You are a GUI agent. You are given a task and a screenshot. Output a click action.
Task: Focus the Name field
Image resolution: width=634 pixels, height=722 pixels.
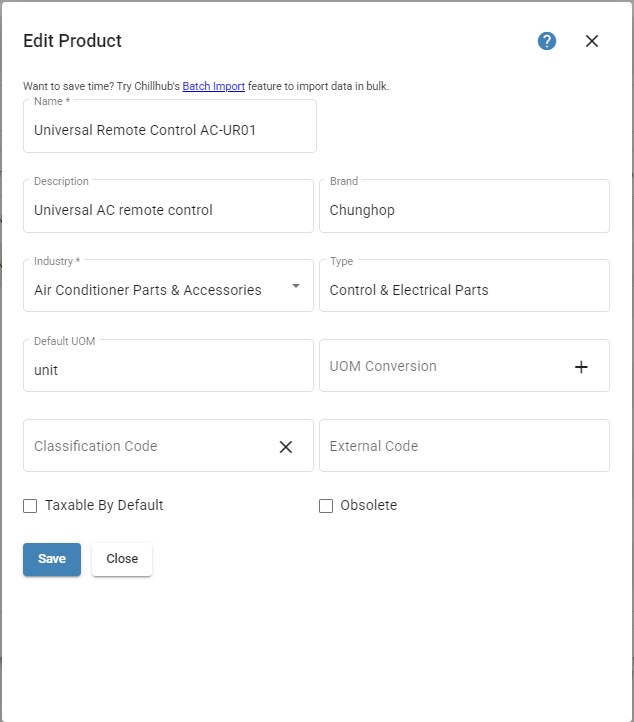(170, 130)
